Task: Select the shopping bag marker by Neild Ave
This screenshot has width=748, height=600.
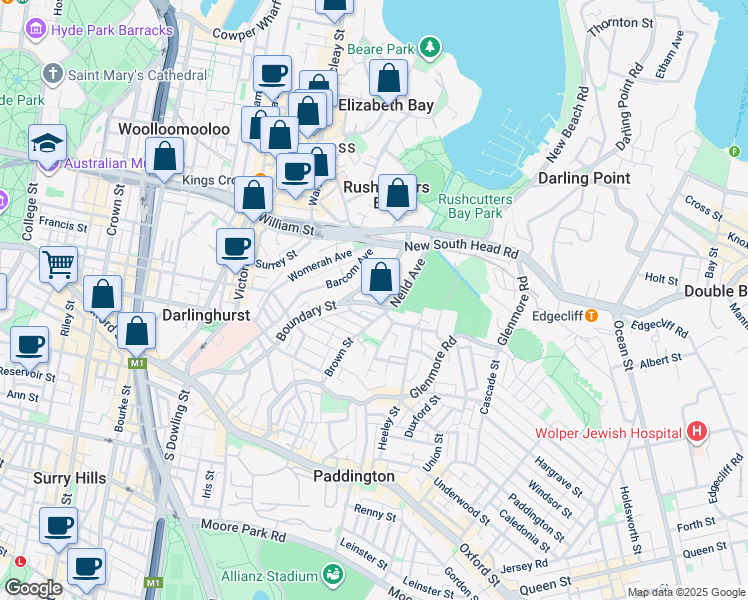Action: (380, 278)
